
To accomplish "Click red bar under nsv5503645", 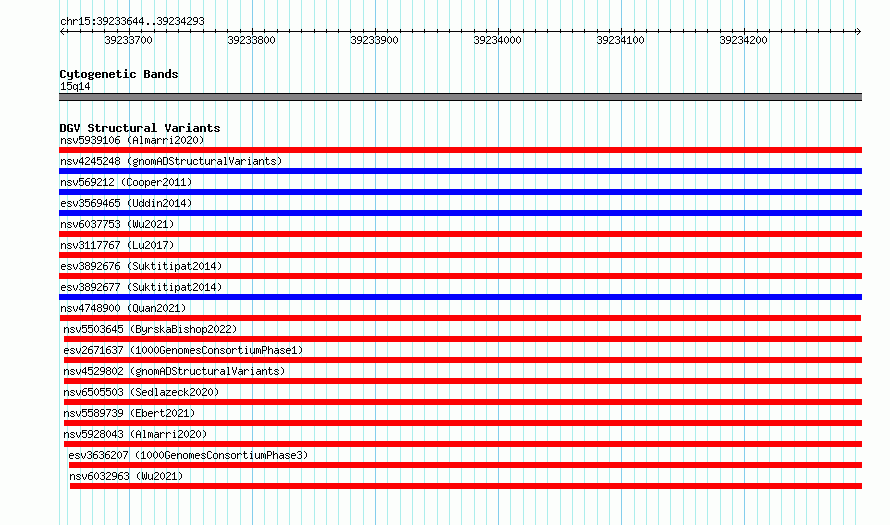I will coord(463,339).
